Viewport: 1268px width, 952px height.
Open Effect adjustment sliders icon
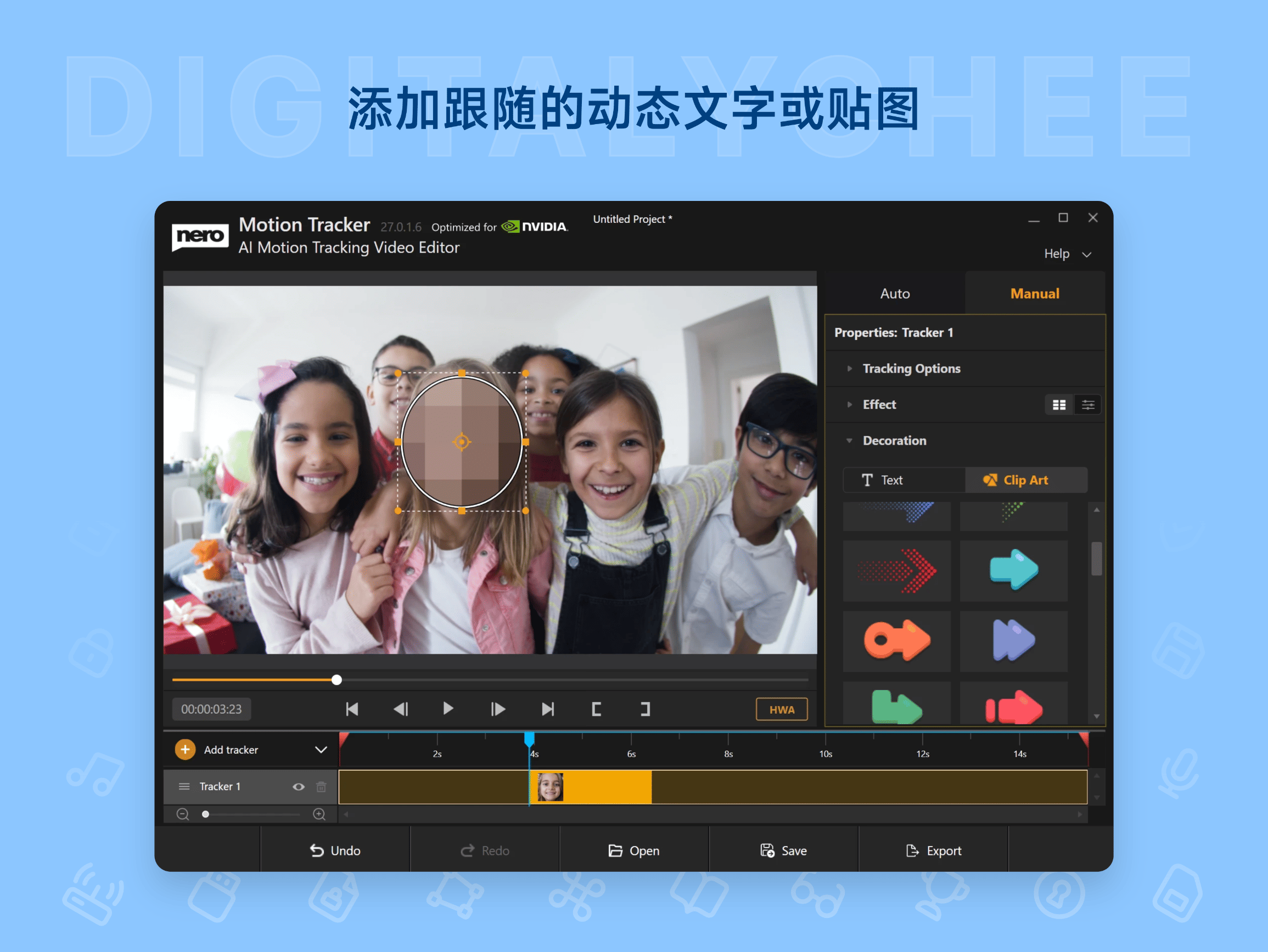click(1088, 404)
